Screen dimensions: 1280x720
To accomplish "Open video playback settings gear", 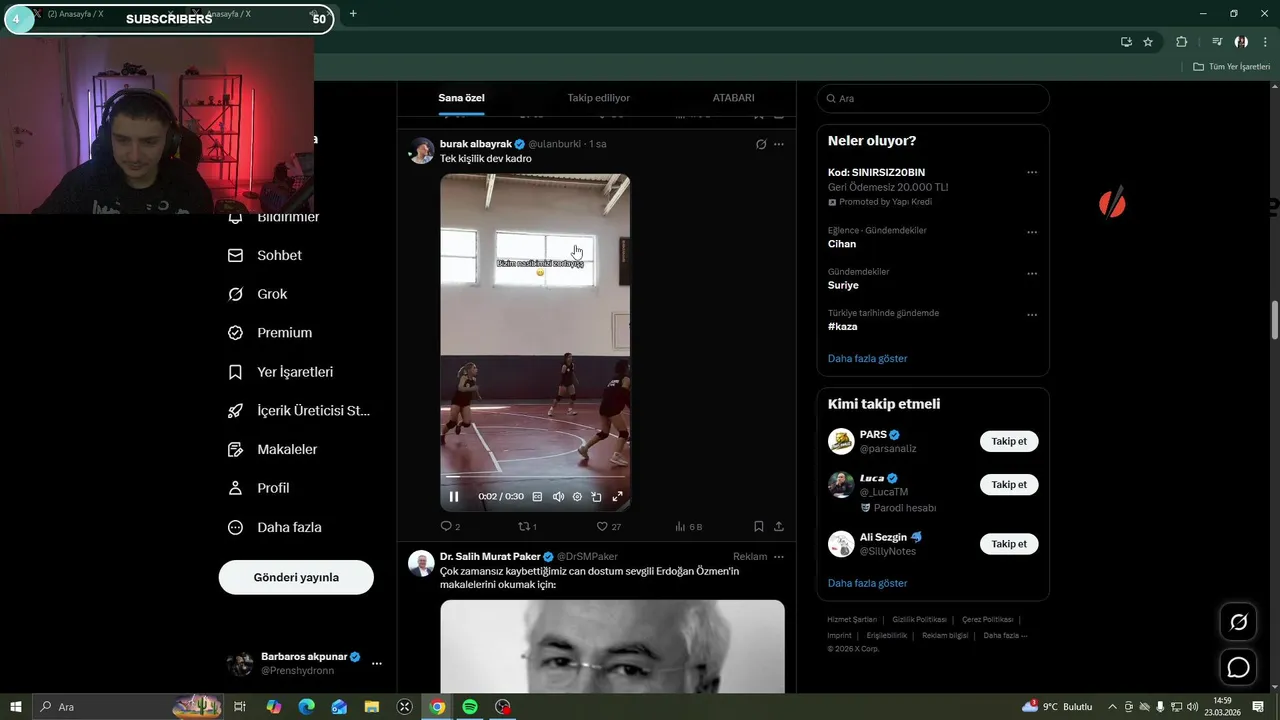I will tap(577, 497).
